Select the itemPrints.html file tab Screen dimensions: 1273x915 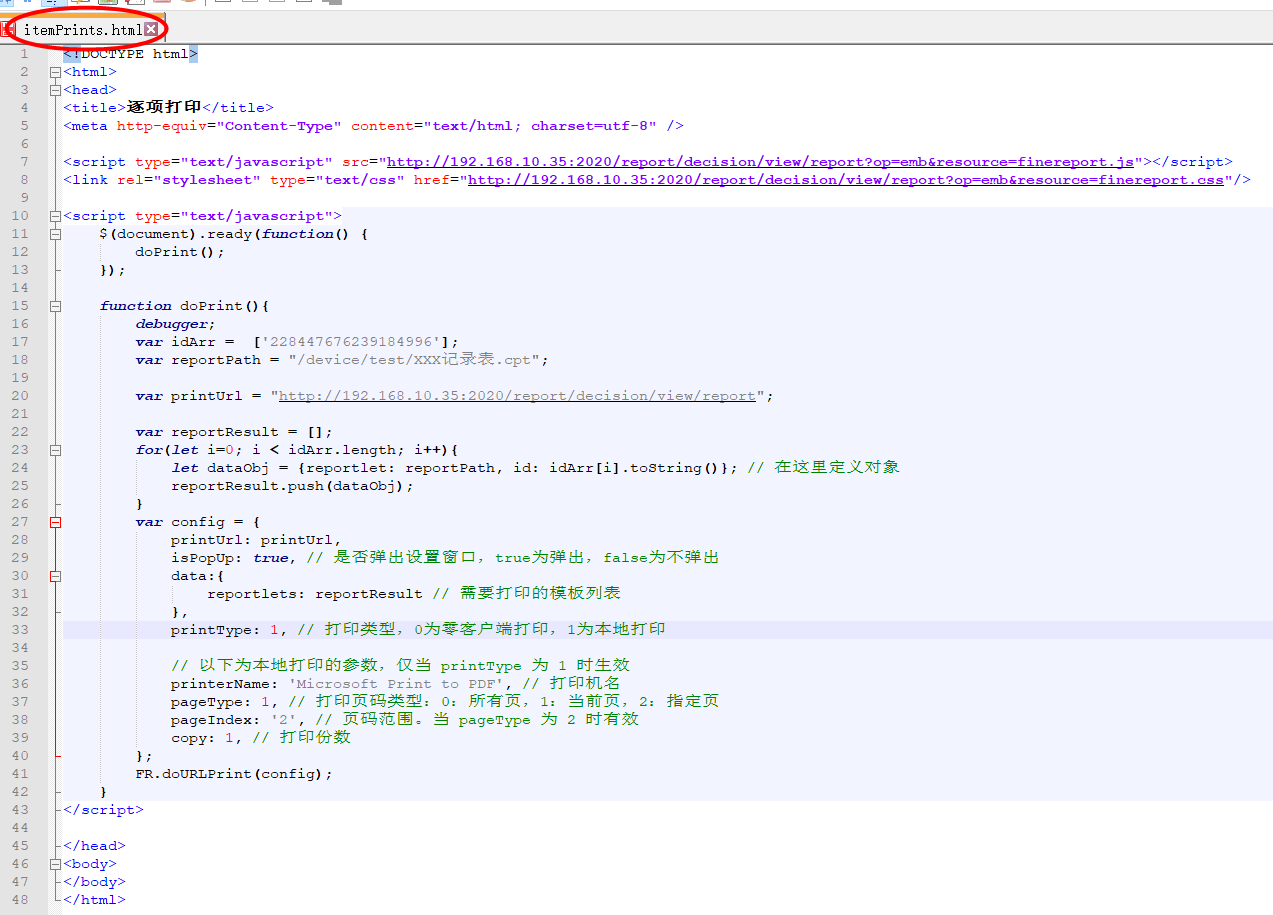[x=82, y=30]
